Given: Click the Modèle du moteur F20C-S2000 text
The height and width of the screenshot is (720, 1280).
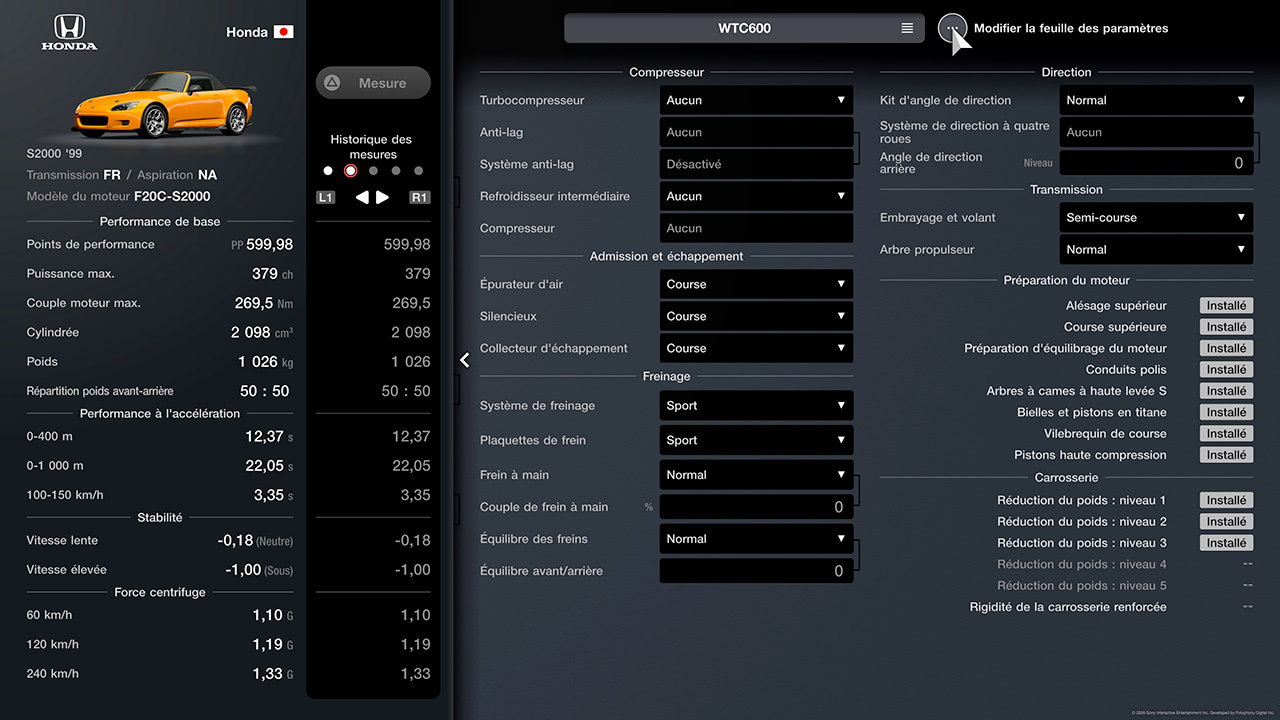Looking at the screenshot, I should 118,197.
